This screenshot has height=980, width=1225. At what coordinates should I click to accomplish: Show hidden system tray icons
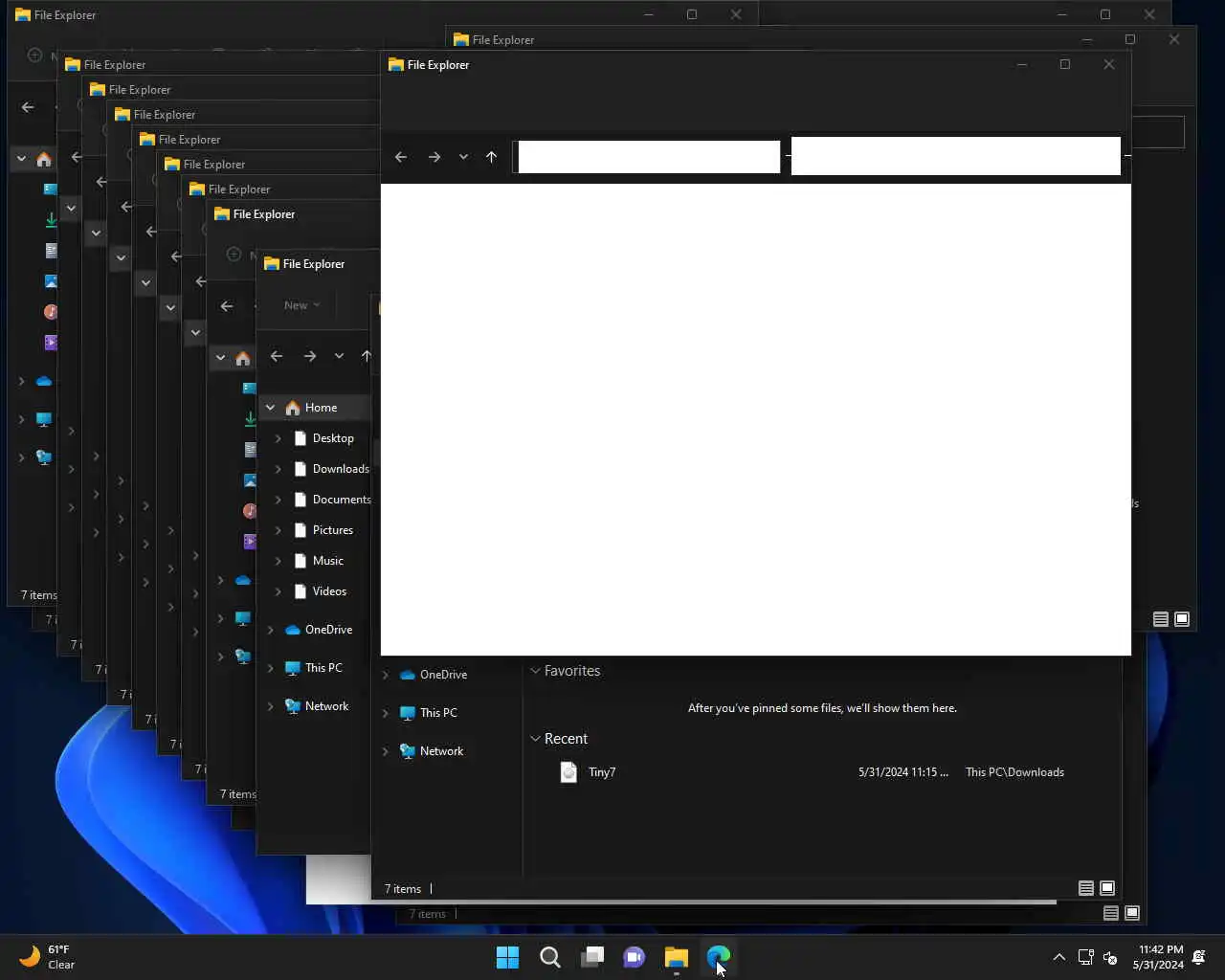tap(1058, 957)
